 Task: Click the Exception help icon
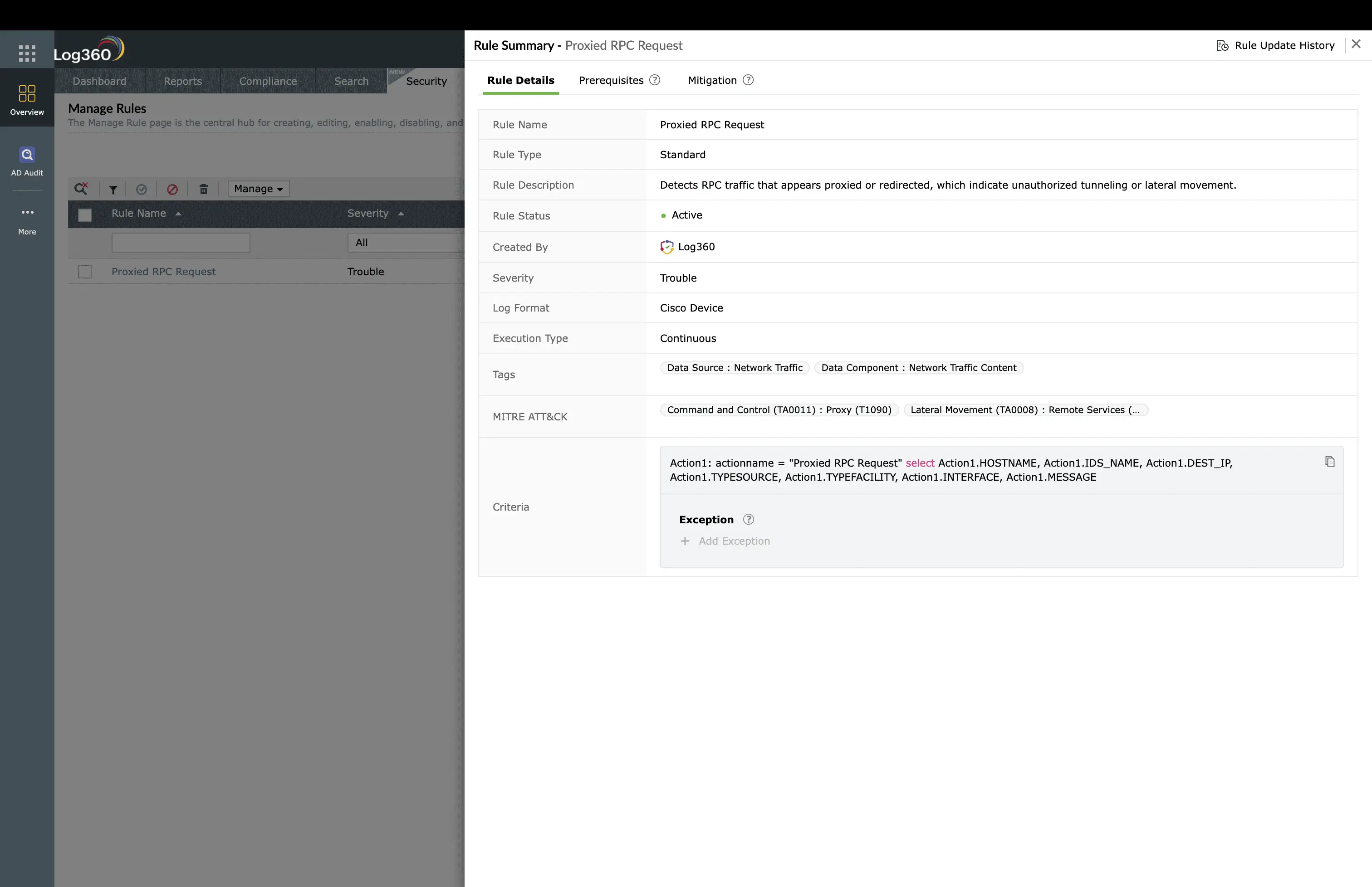[x=748, y=520]
